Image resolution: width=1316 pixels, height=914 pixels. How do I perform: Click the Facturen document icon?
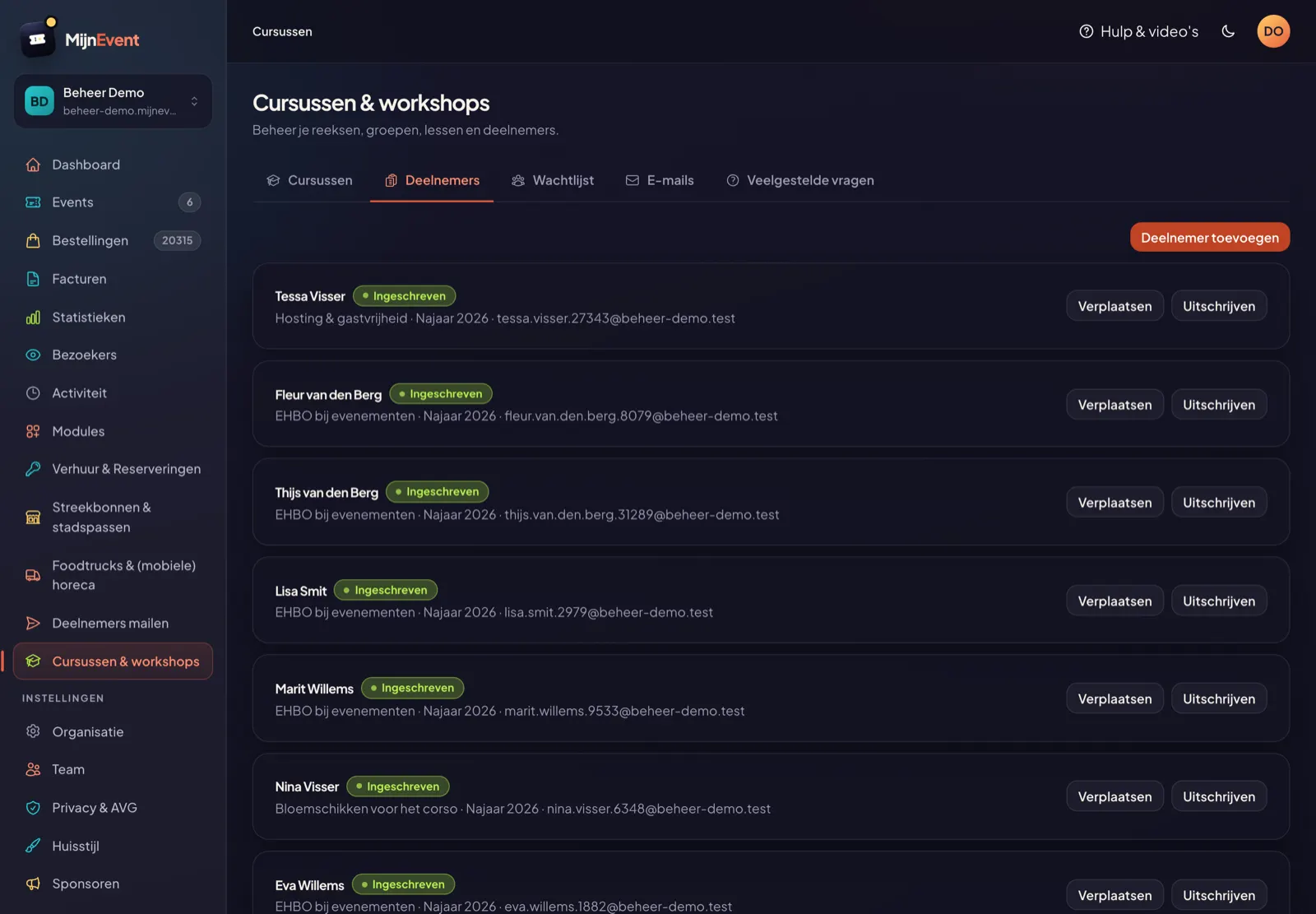[x=33, y=279]
